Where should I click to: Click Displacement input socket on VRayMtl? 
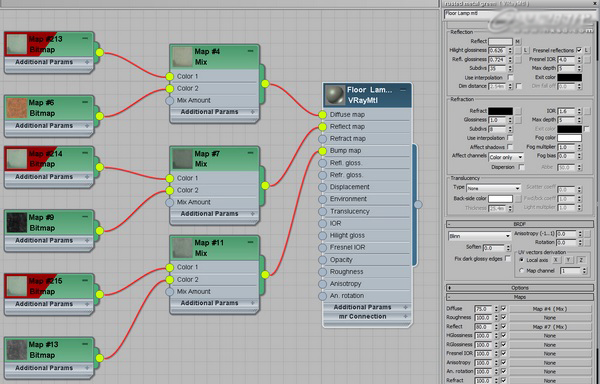pos(323,187)
